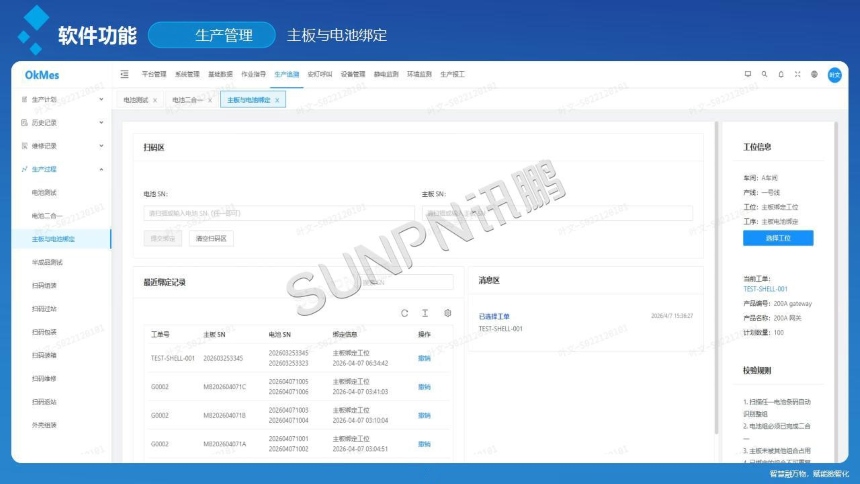Open notifications bell
Screen dimensions: 860x484
(x=781, y=74)
